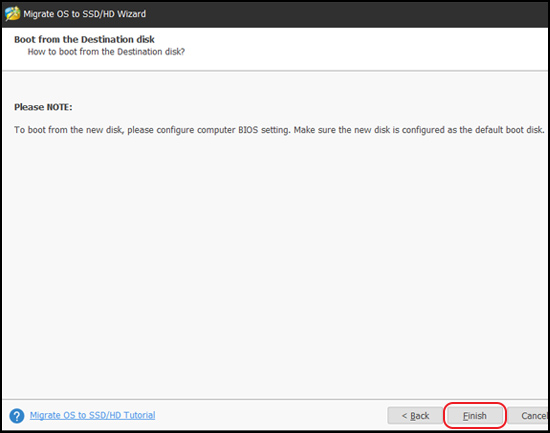550x433 pixels.
Task: Click the 'How to boot from the Destination disk?' subtitle
Action: pos(106,52)
